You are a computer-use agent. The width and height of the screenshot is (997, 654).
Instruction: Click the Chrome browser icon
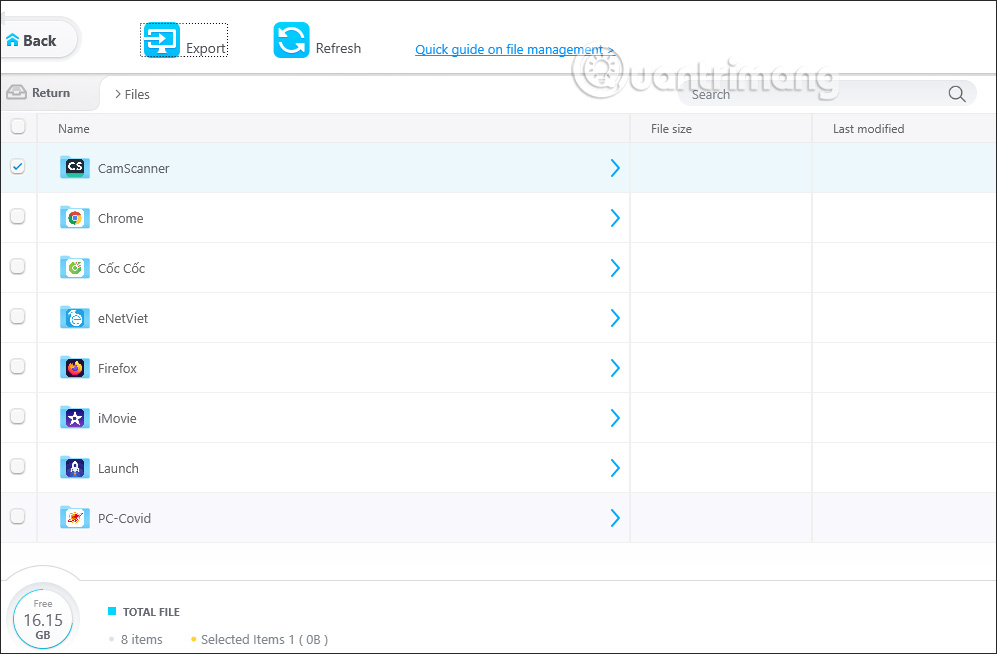(x=74, y=217)
